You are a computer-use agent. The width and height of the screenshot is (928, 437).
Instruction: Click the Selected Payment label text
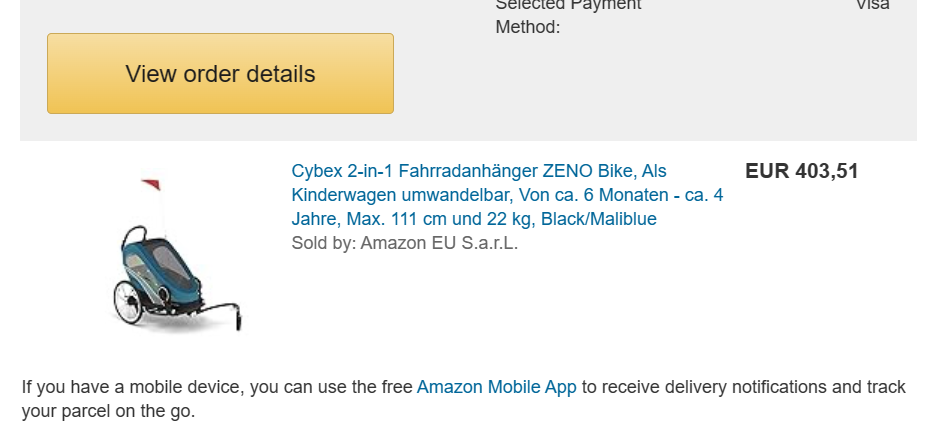(x=568, y=5)
